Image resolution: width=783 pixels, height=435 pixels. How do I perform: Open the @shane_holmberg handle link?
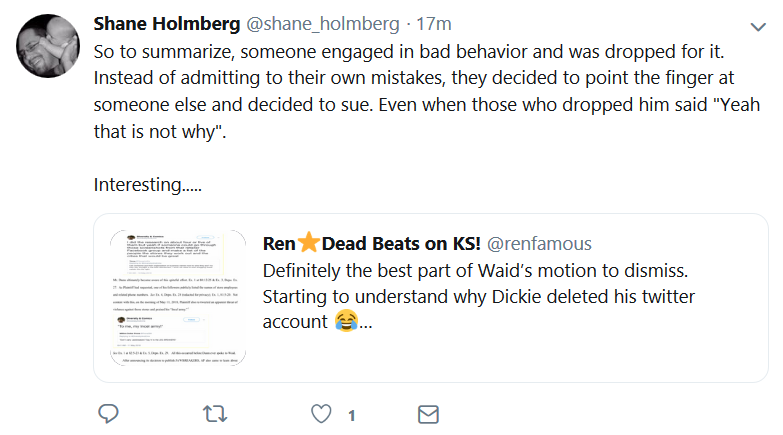coord(319,24)
